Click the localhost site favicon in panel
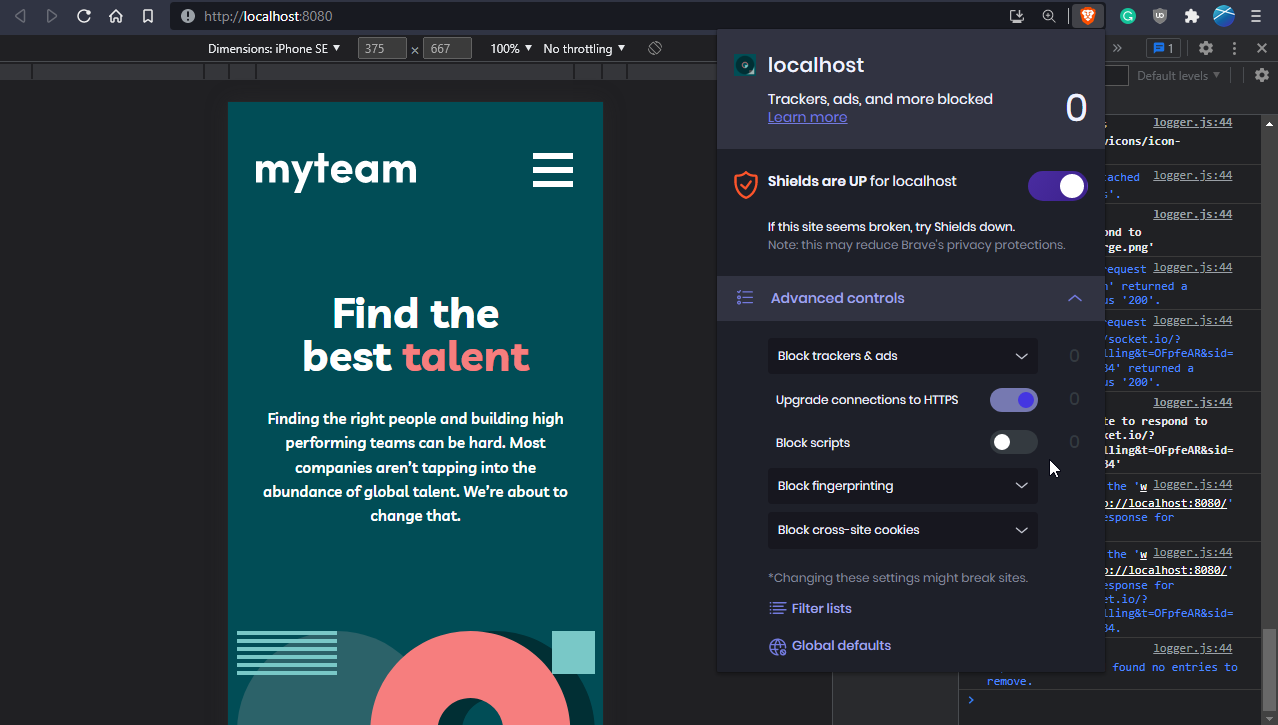 tap(745, 66)
